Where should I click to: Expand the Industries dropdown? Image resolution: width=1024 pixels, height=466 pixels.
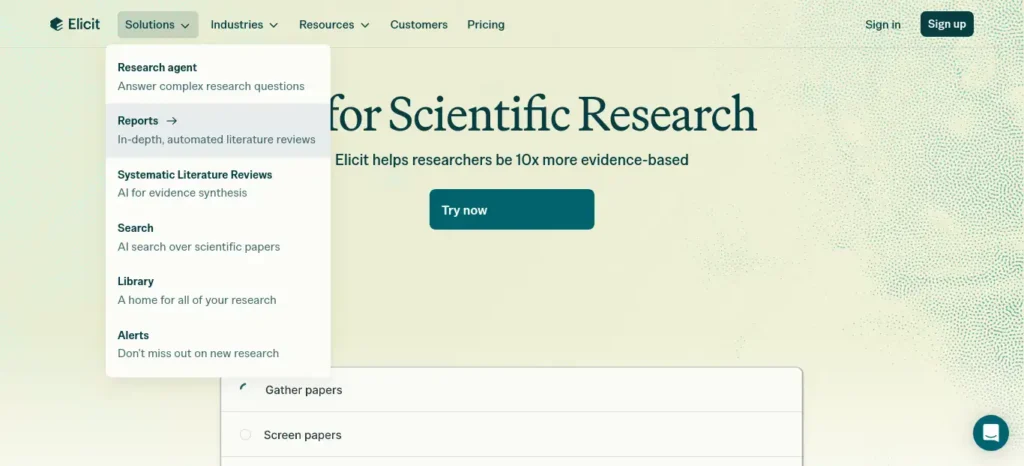coord(244,25)
